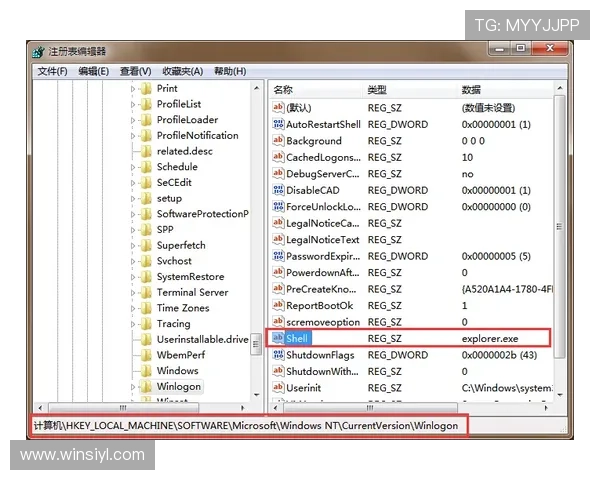600x480 pixels.
Task: Expand the Print tree node arrow
Action: [x=132, y=89]
